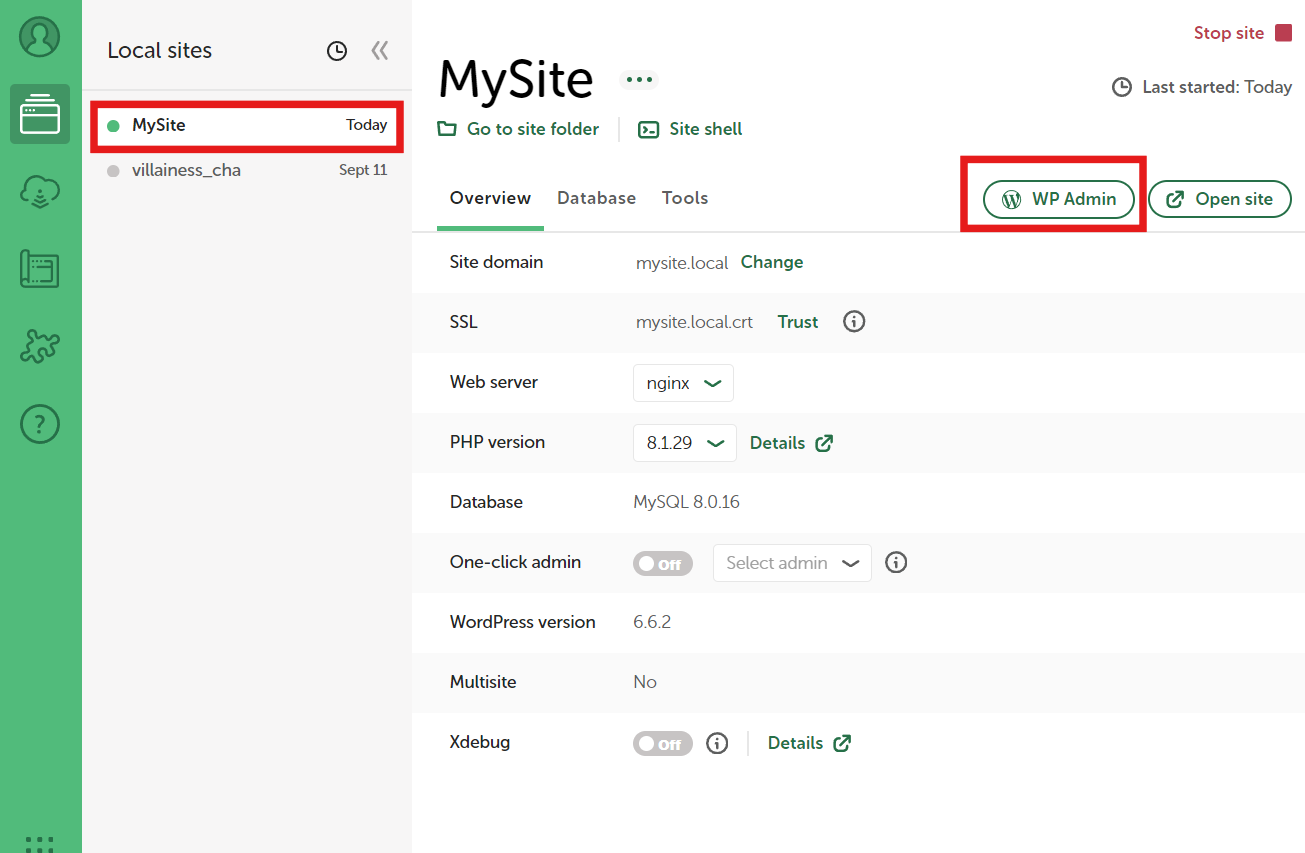Image resolution: width=1305 pixels, height=853 pixels.
Task: Select villainess_cha in the Local sites list
Action: [247, 170]
